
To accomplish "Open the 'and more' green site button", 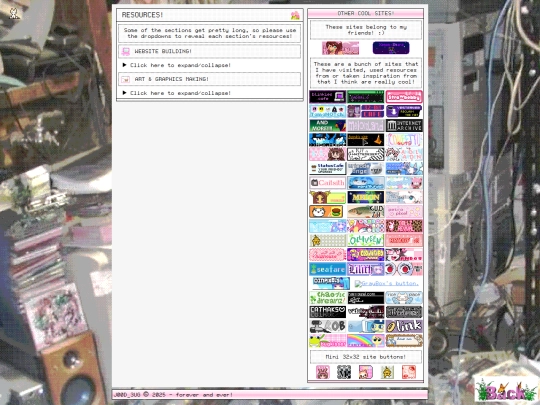I will [x=328, y=126].
